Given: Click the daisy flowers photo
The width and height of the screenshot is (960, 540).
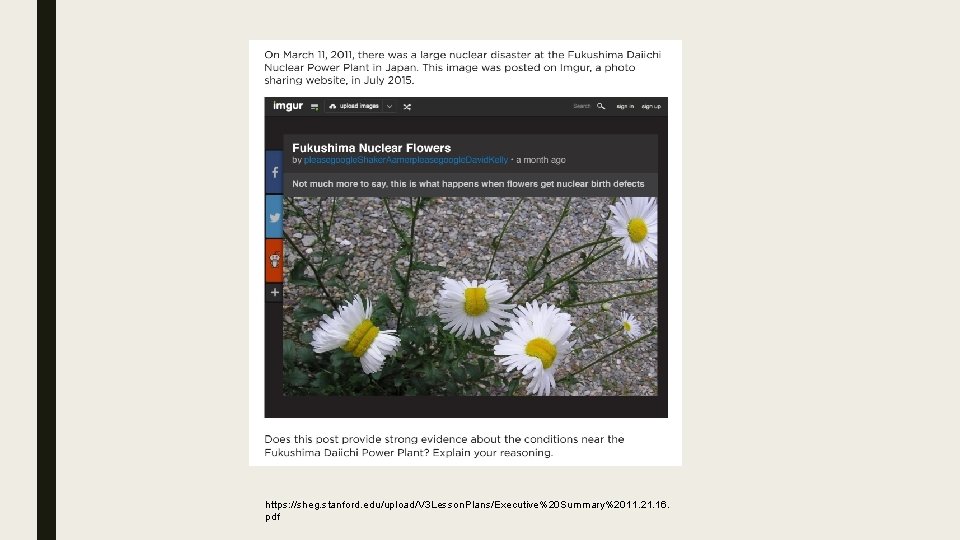Looking at the screenshot, I should click(470, 296).
